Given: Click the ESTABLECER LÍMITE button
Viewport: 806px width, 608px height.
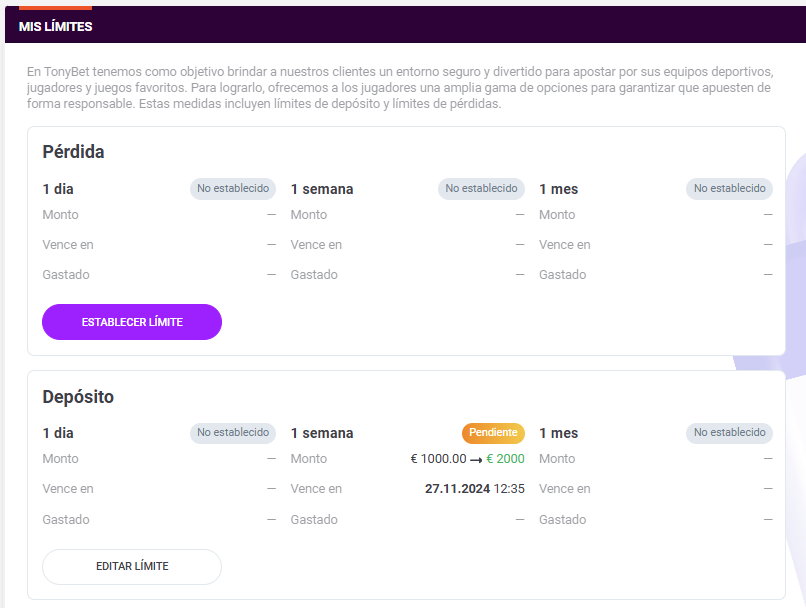Looking at the screenshot, I should click(132, 322).
